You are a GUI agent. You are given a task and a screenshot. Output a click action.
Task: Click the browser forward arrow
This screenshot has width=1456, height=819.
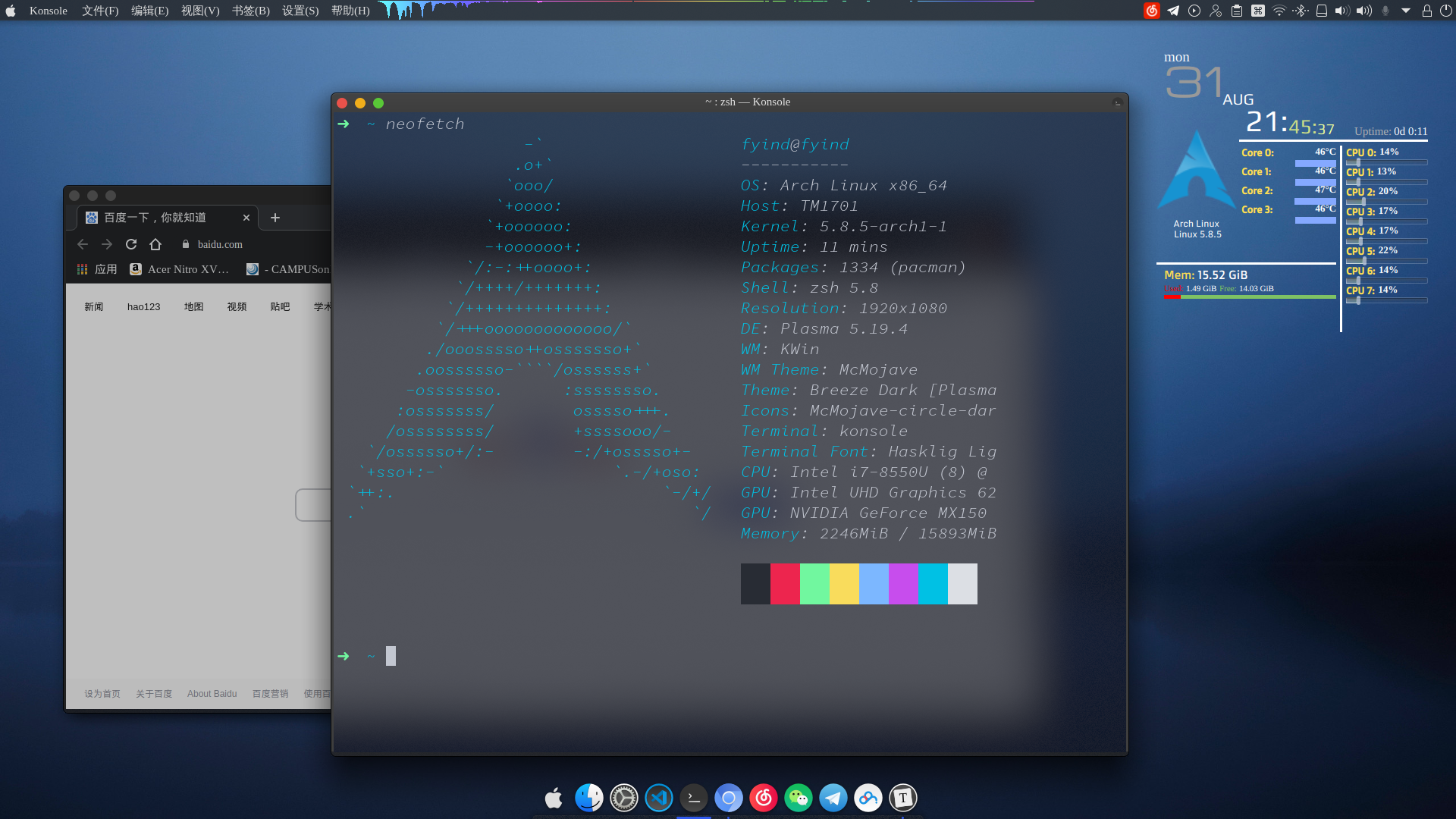(107, 244)
